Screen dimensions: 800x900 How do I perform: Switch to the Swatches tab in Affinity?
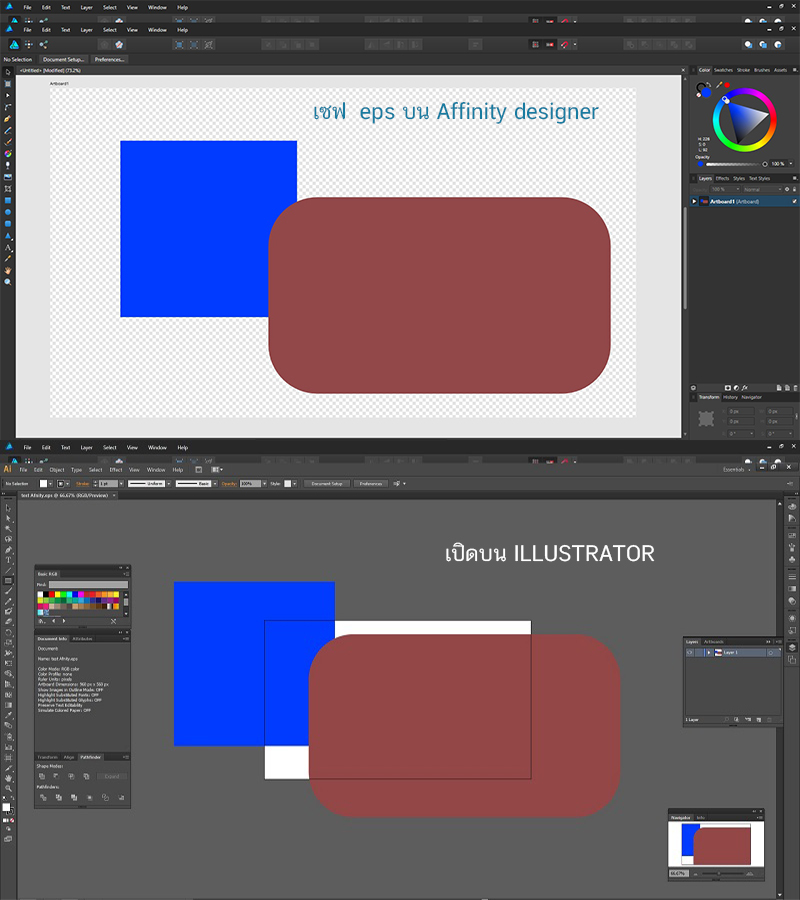pos(723,70)
